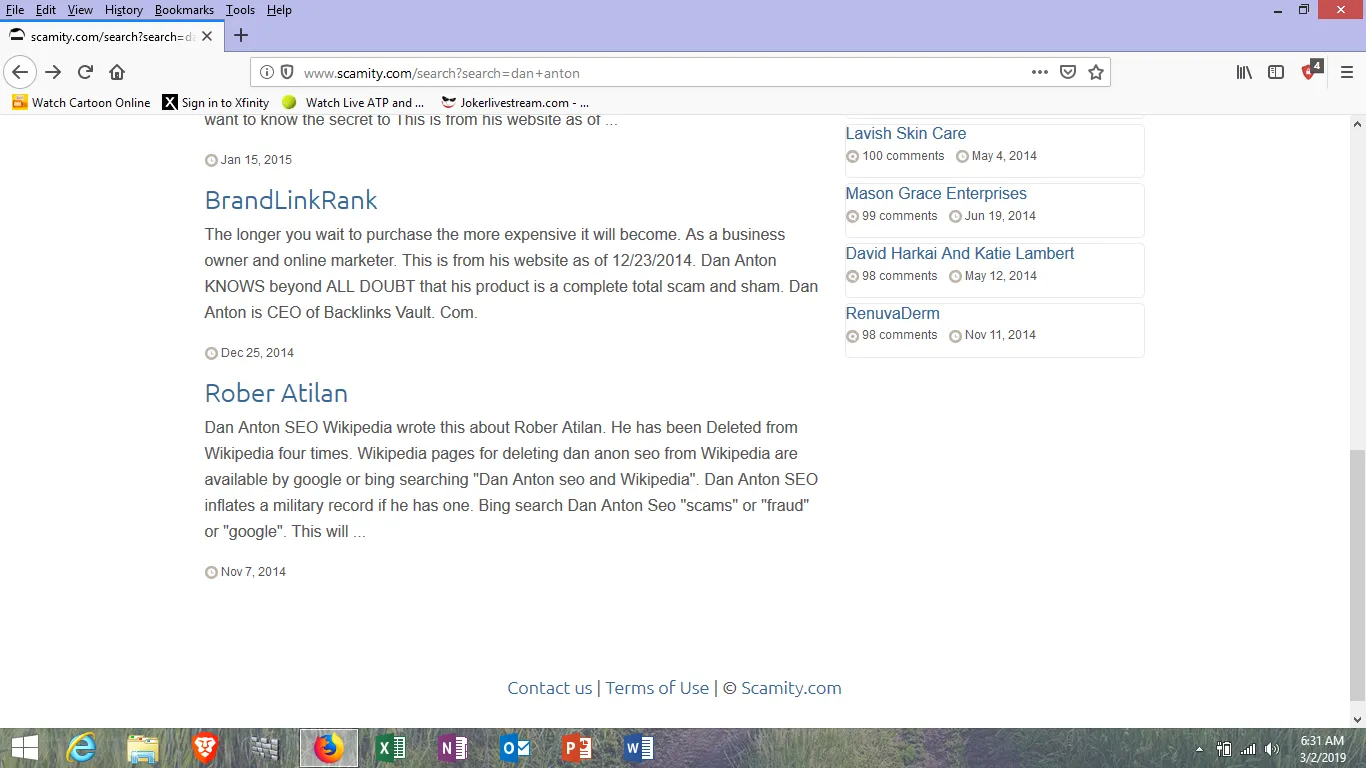Open the Contact us footer link
1366x768 pixels.
click(x=550, y=688)
